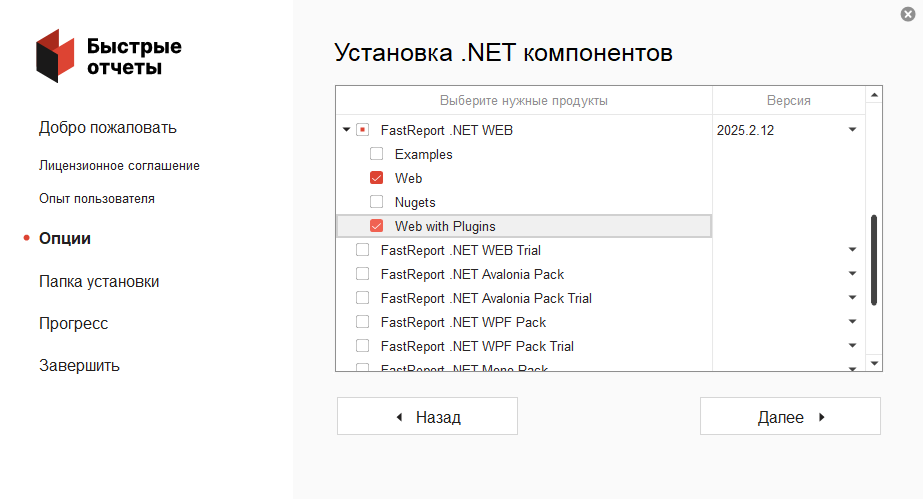Click scrollbar up arrow in product list
The image size is (923, 499).
click(x=874, y=96)
